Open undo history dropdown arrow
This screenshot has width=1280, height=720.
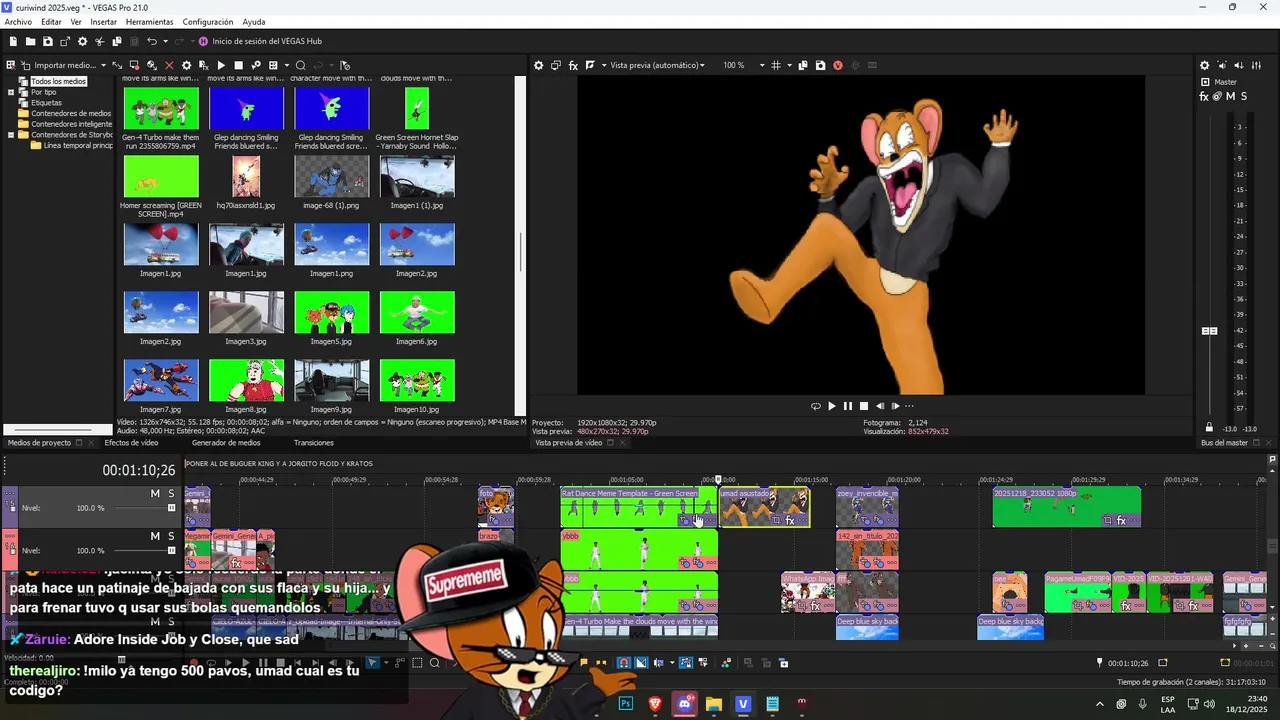[x=165, y=41]
